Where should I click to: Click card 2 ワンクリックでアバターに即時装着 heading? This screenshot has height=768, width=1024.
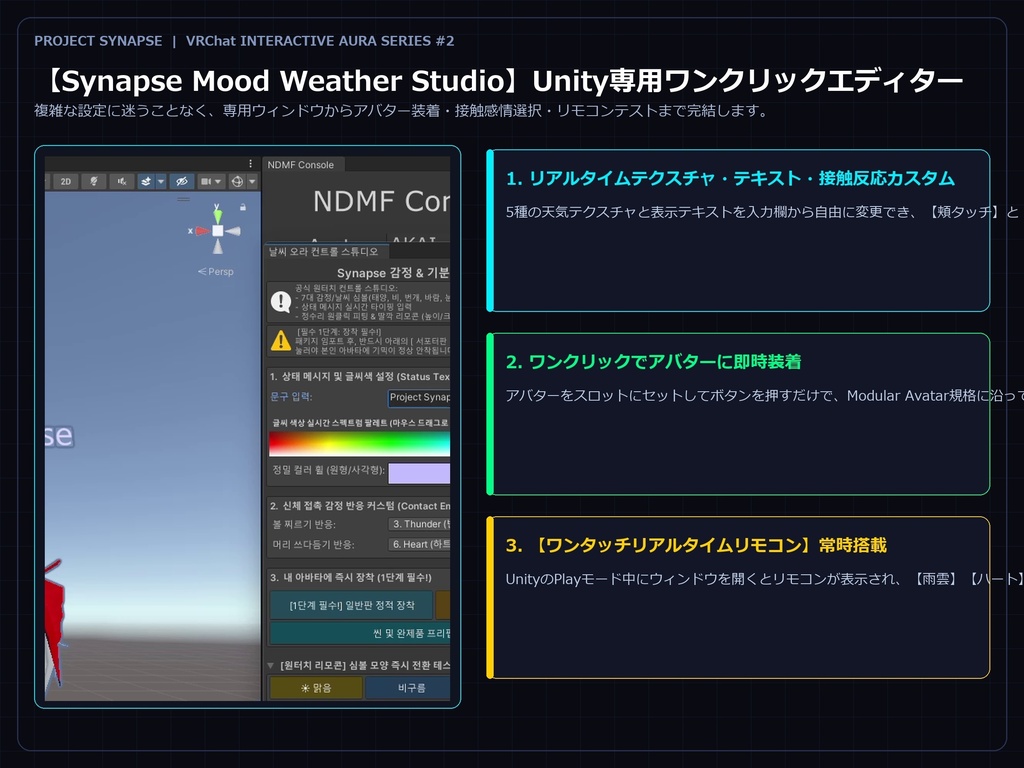653,362
